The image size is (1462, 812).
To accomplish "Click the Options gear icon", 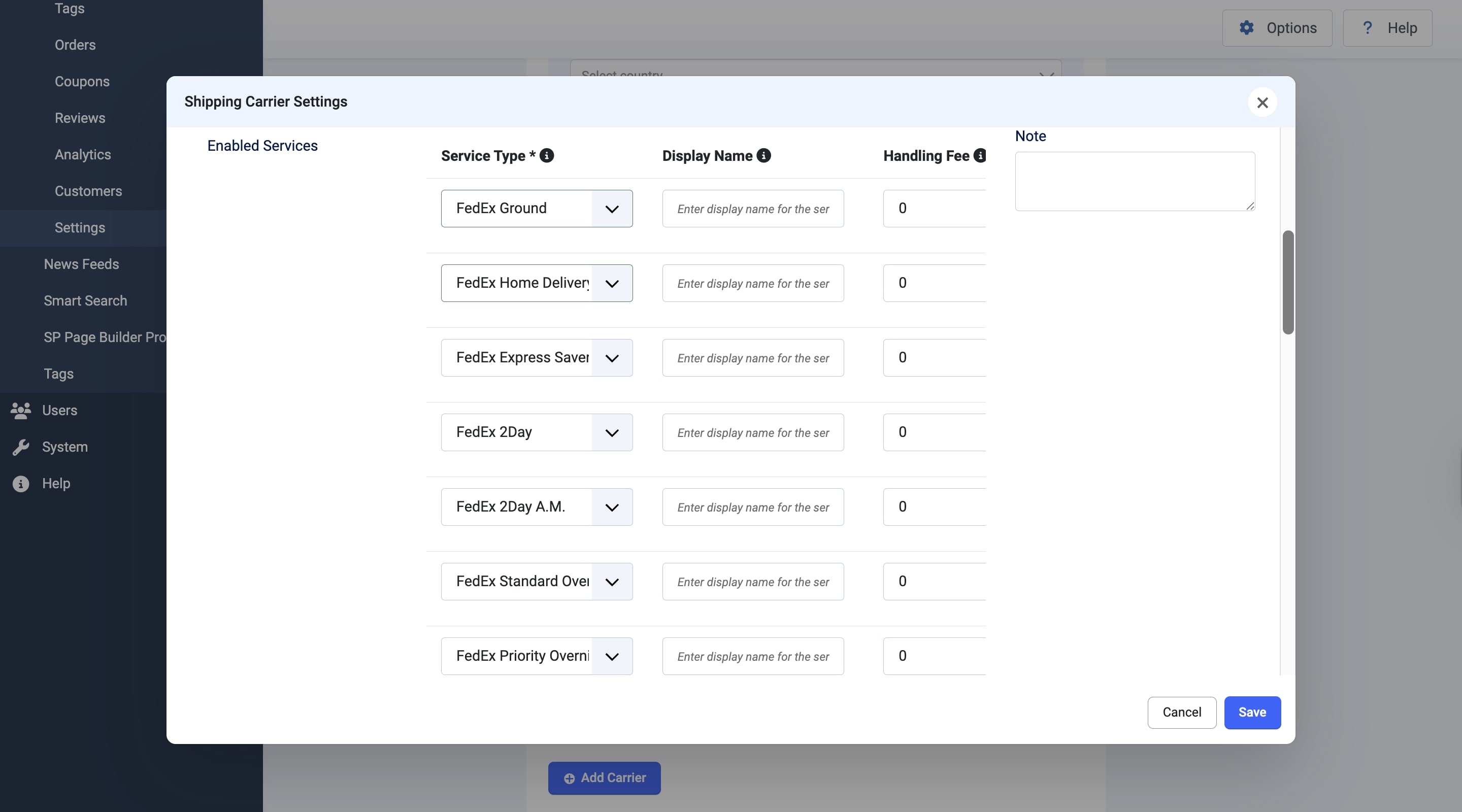I will 1246,28.
